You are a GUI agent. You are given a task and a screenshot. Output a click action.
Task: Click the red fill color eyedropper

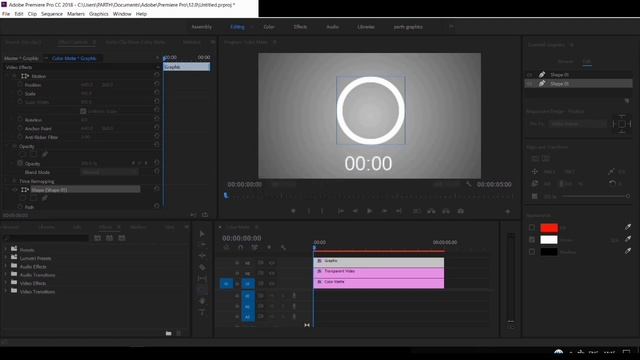628,227
